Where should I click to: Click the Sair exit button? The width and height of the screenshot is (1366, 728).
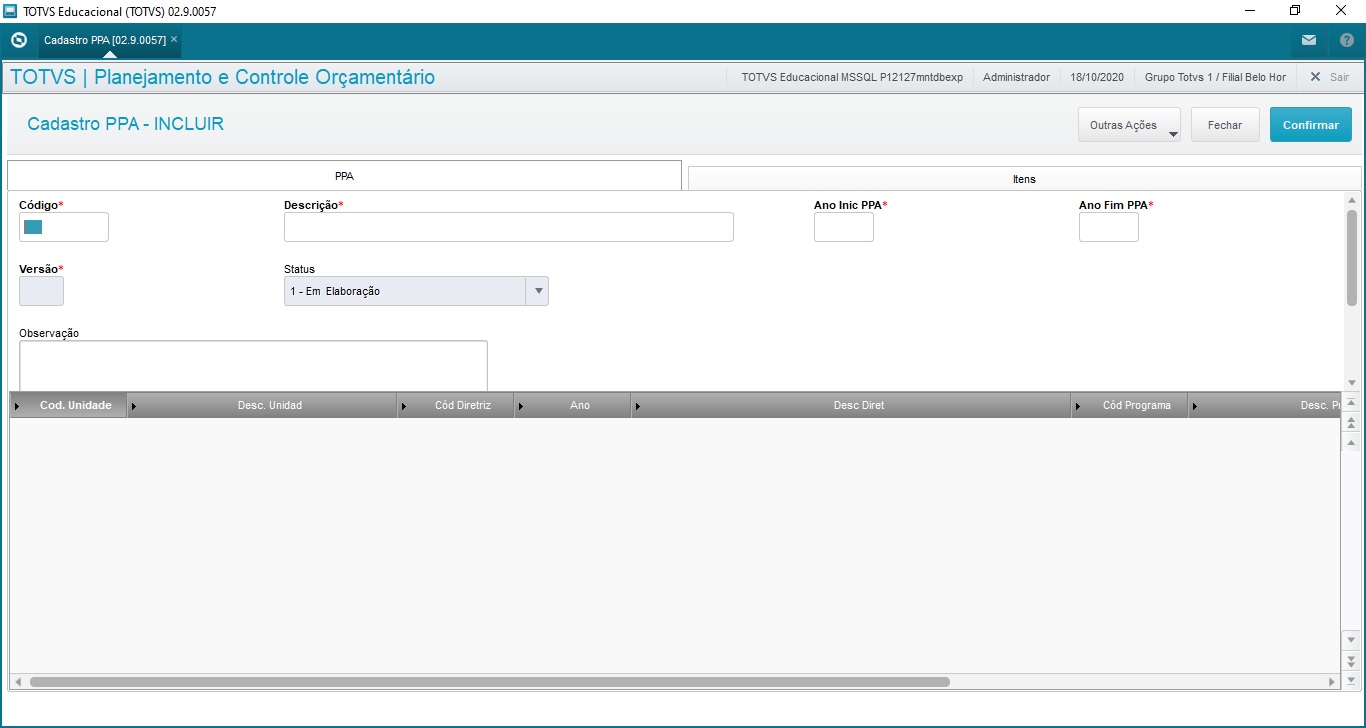1330,77
